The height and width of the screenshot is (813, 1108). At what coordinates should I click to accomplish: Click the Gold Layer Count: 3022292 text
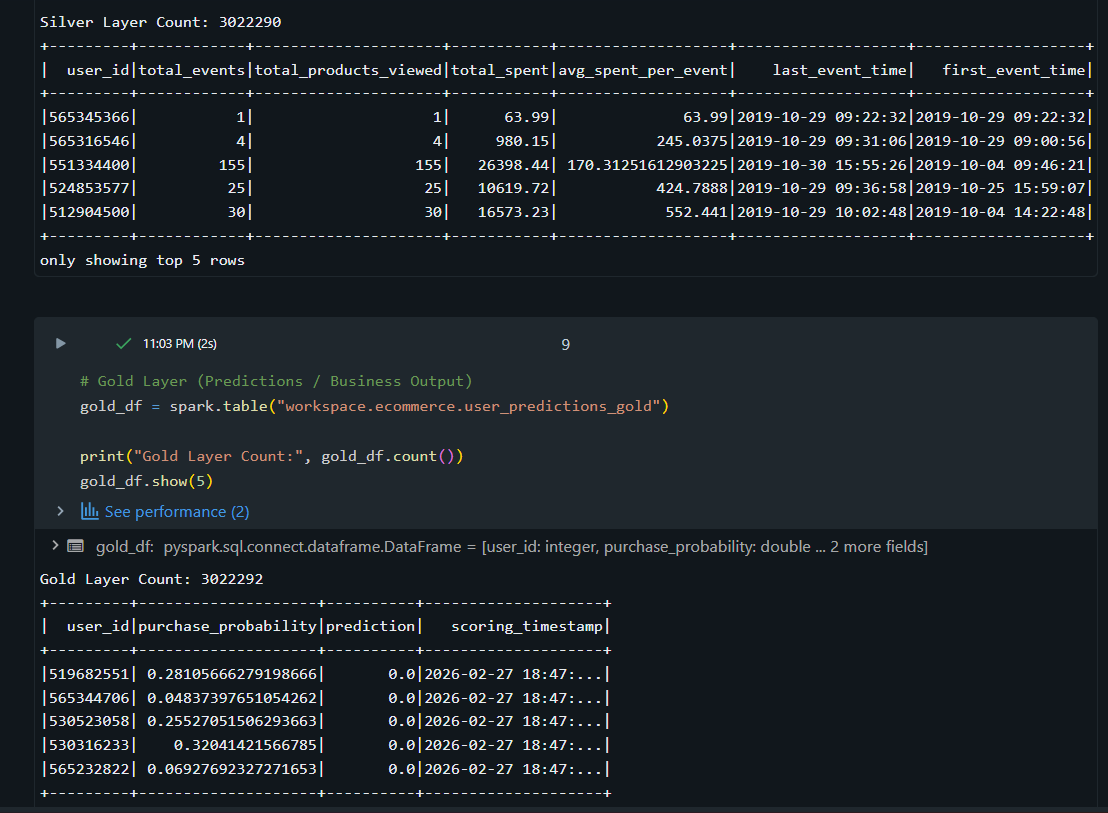pyautogui.click(x=151, y=579)
